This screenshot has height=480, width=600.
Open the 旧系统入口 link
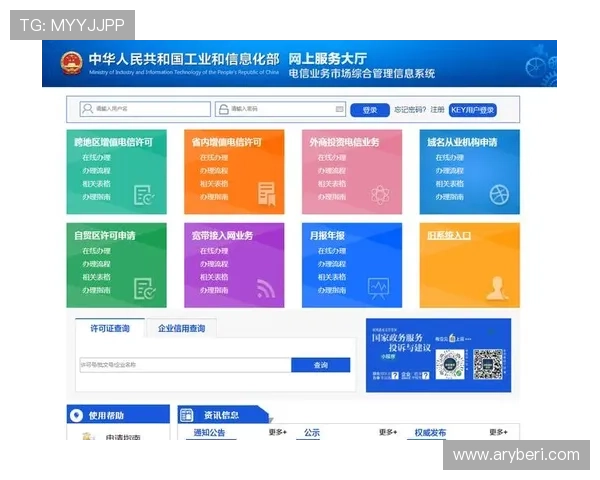(x=449, y=235)
